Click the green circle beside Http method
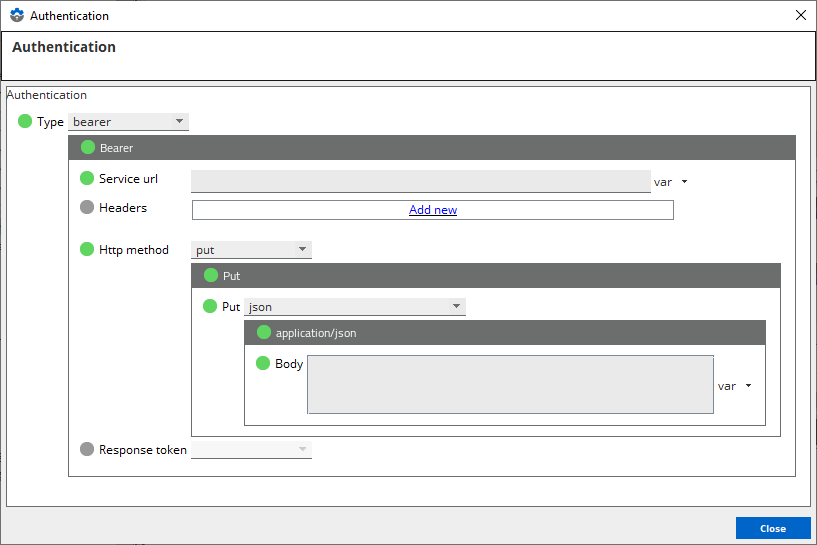This screenshot has height=545, width=817. point(87,249)
